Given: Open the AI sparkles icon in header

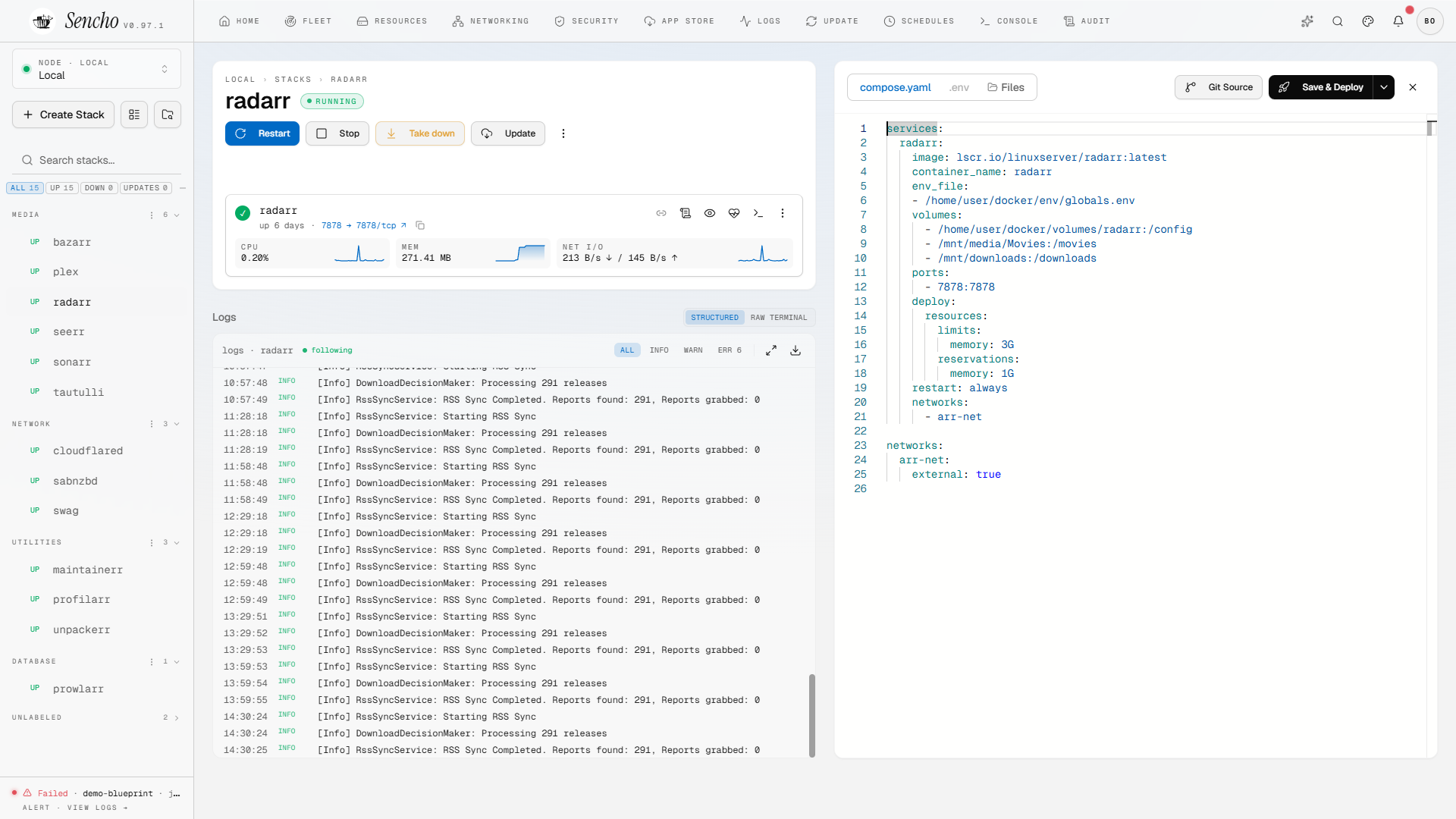Looking at the screenshot, I should pos(1307,21).
